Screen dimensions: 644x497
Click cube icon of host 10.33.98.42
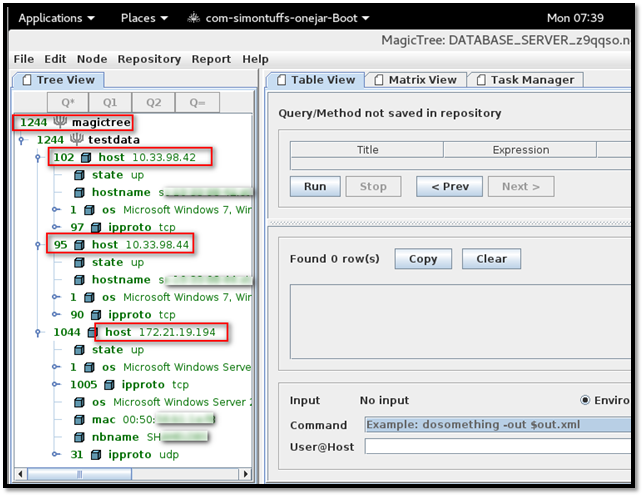(85, 158)
